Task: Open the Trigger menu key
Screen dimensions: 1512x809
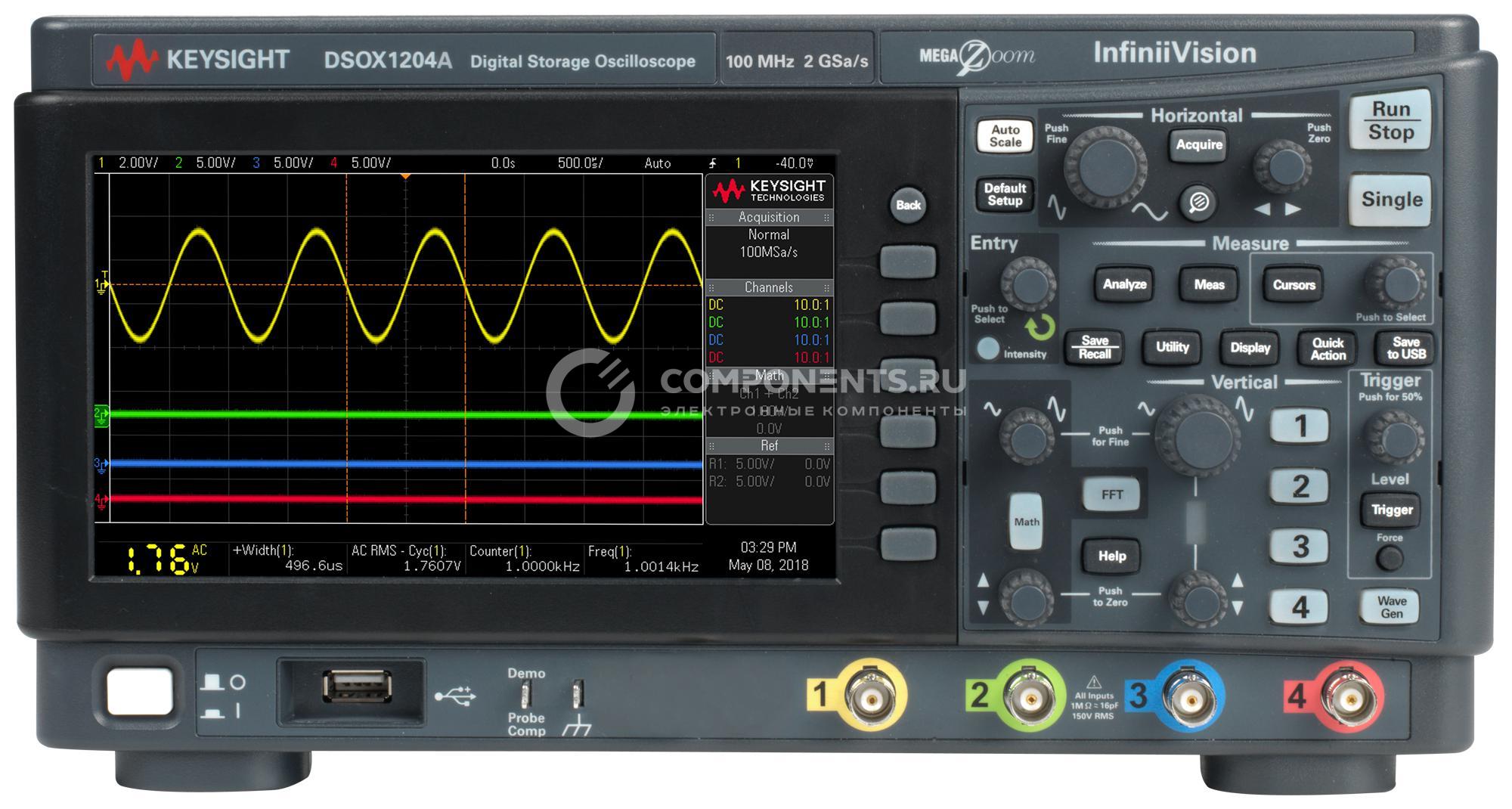Action: (x=1391, y=510)
